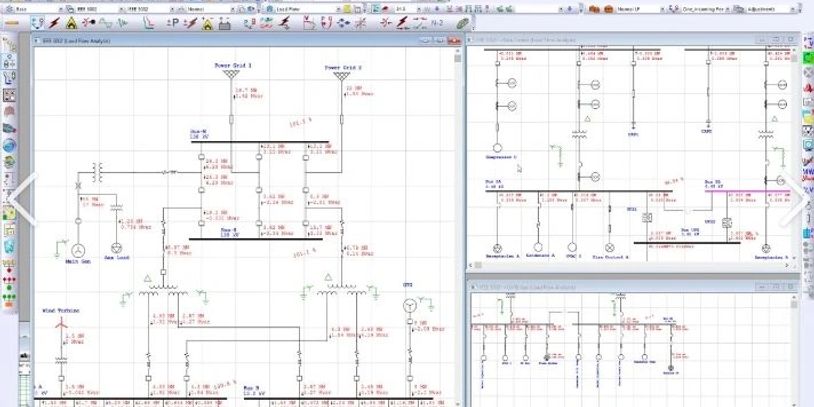
Task: Click the %V display icon in right sidebar
Action: click(x=808, y=189)
